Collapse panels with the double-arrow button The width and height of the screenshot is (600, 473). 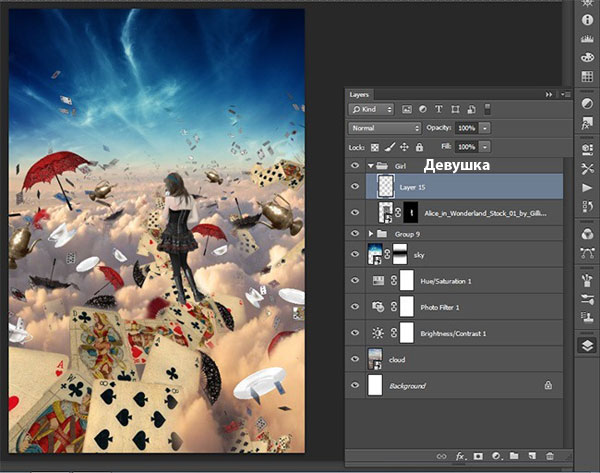[x=549, y=94]
